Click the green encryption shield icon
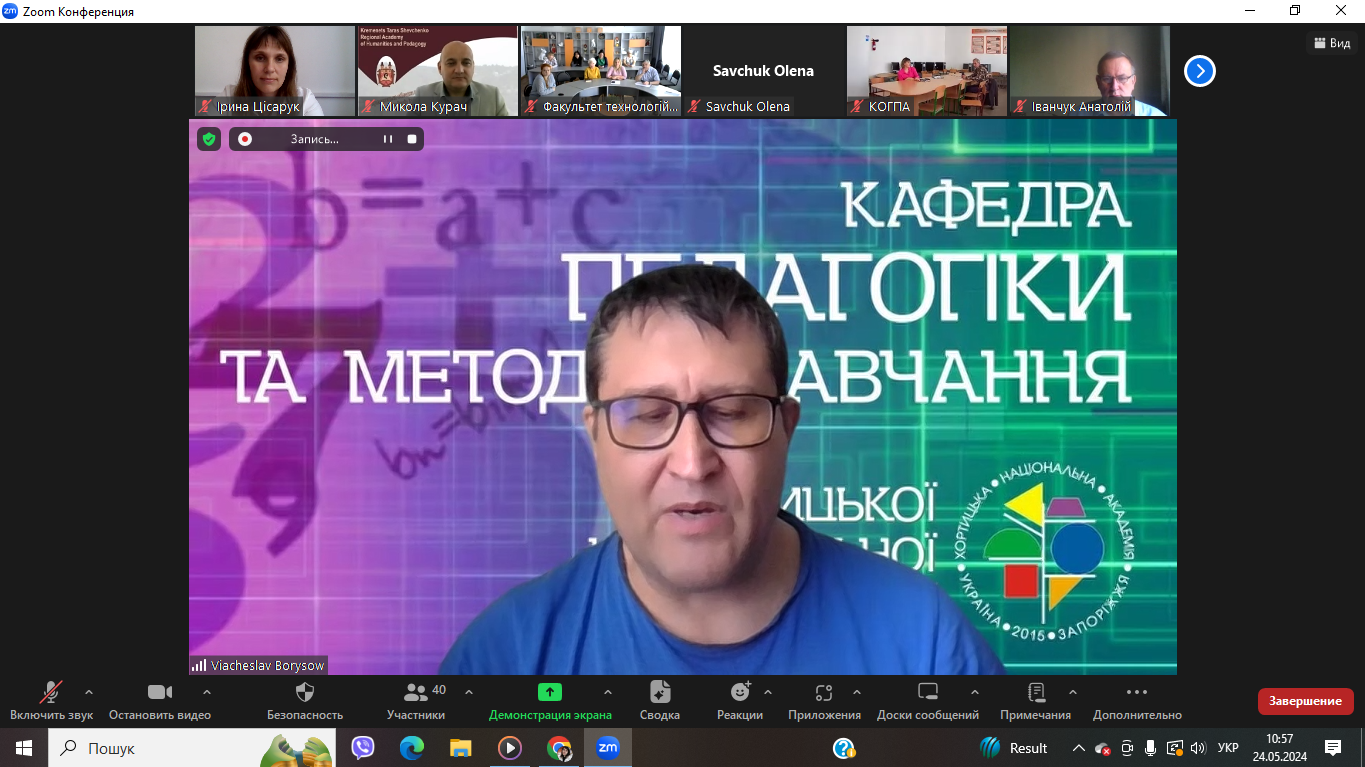Image resolution: width=1365 pixels, height=767 pixels. pos(209,139)
